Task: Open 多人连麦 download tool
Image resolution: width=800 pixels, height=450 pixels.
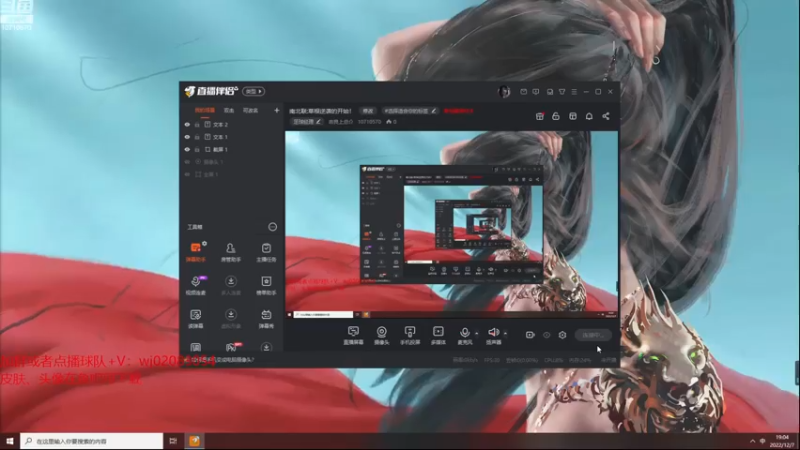Action: pyautogui.click(x=231, y=285)
